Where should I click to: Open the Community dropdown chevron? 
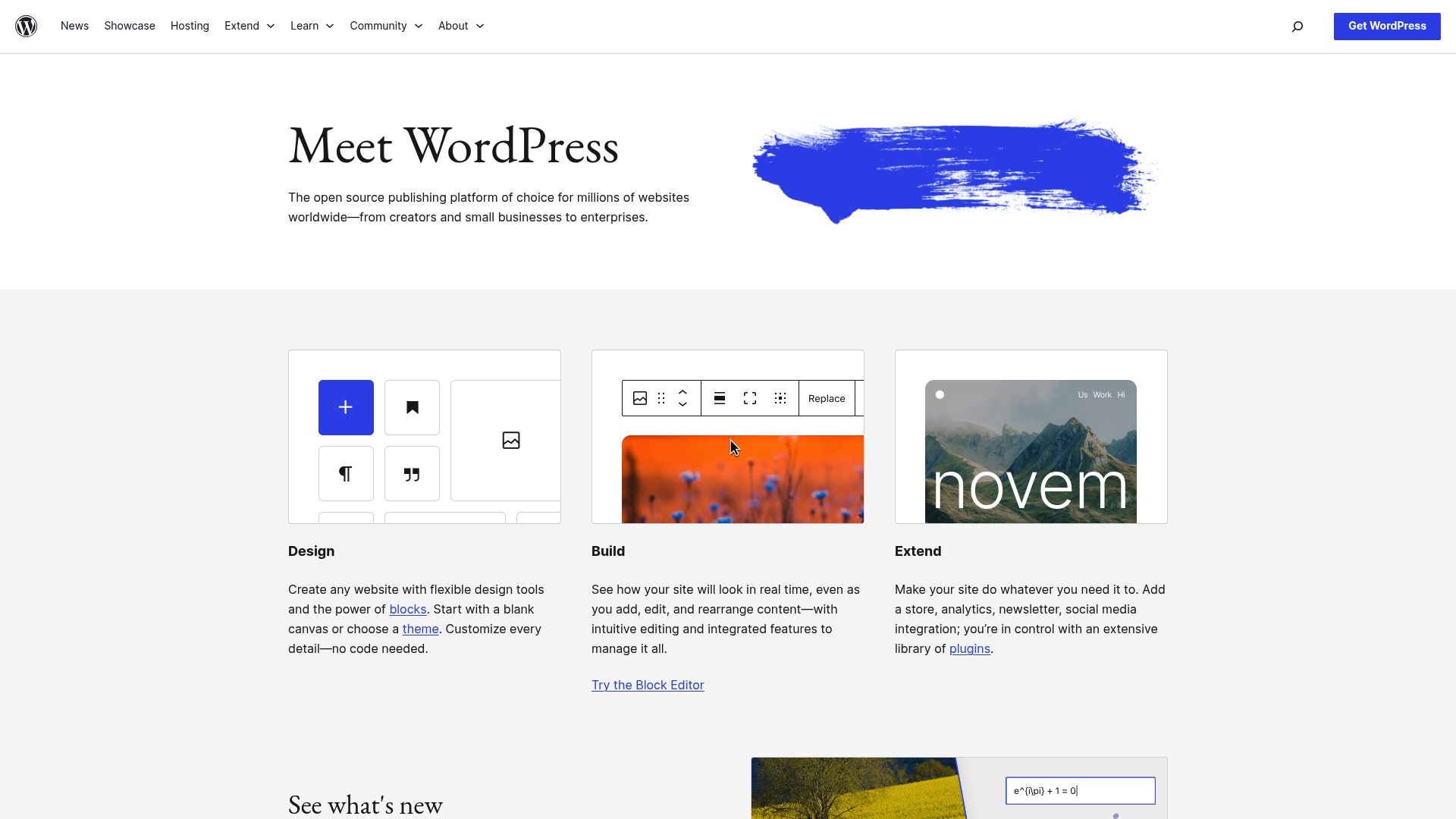coord(419,26)
